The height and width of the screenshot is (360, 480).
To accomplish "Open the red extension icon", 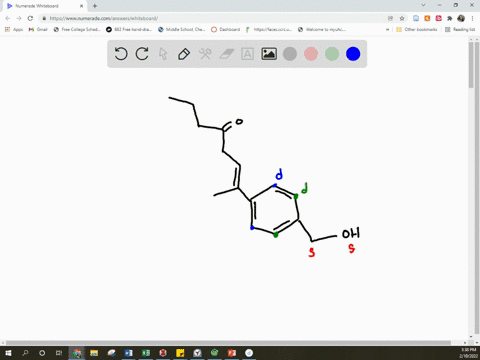I will (x=438, y=18).
